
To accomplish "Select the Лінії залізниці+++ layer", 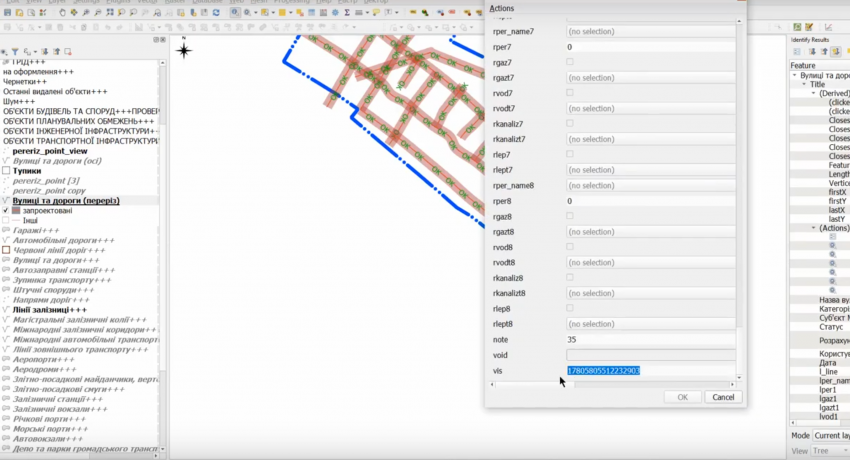I will coord(49,310).
